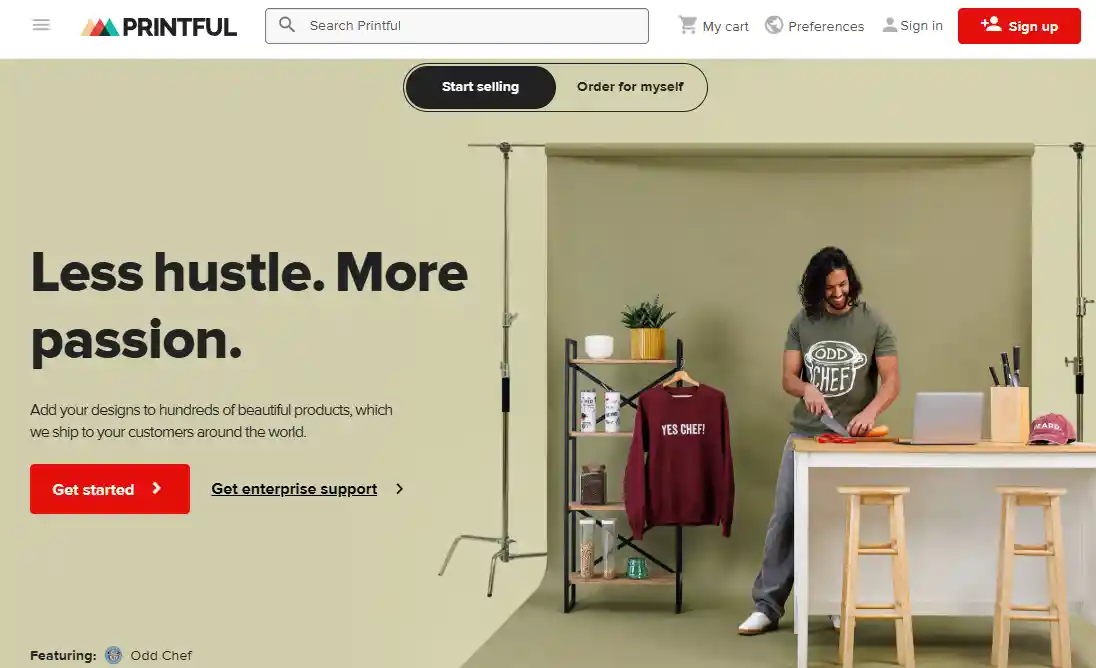Switch to Order for myself mode

tap(630, 87)
